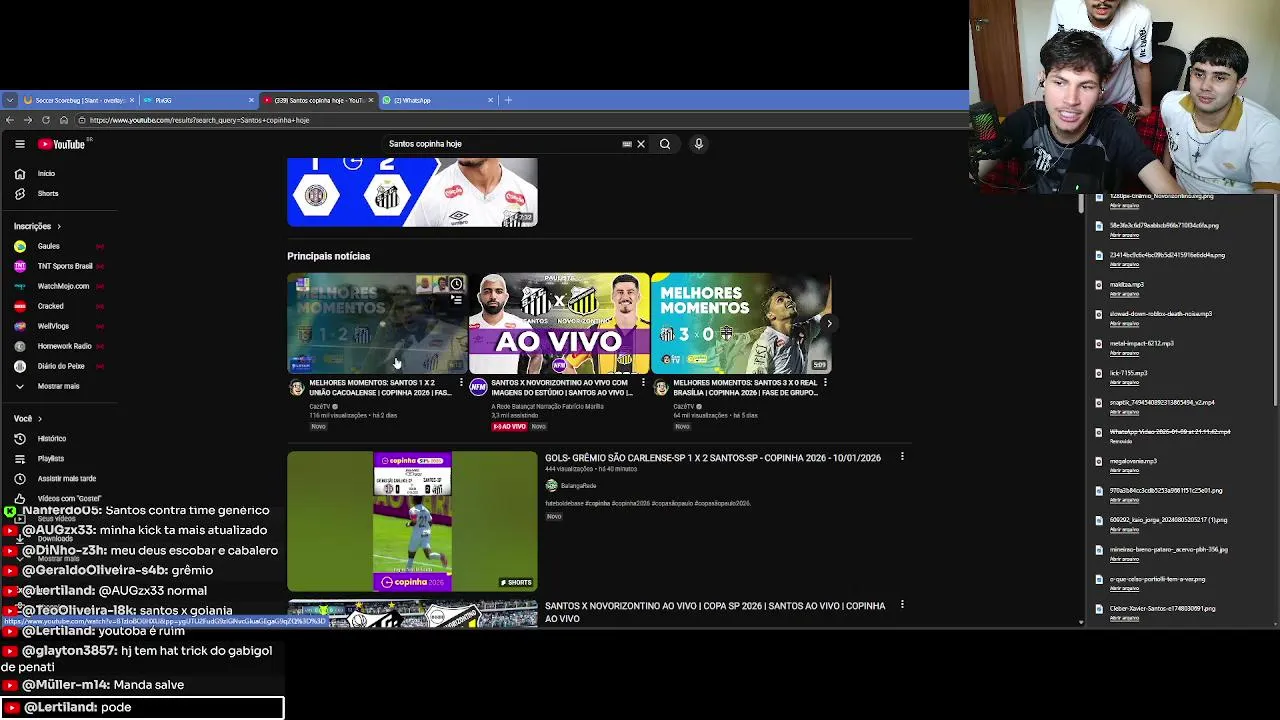1280x720 pixels.
Task: Click watch-later clock on first news thumbnail
Action: point(456,284)
